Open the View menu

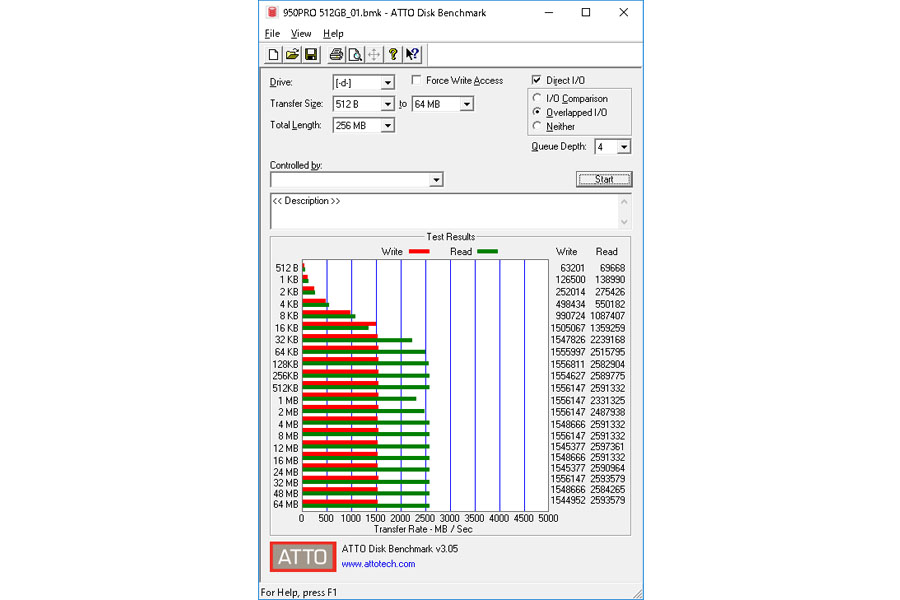301,34
